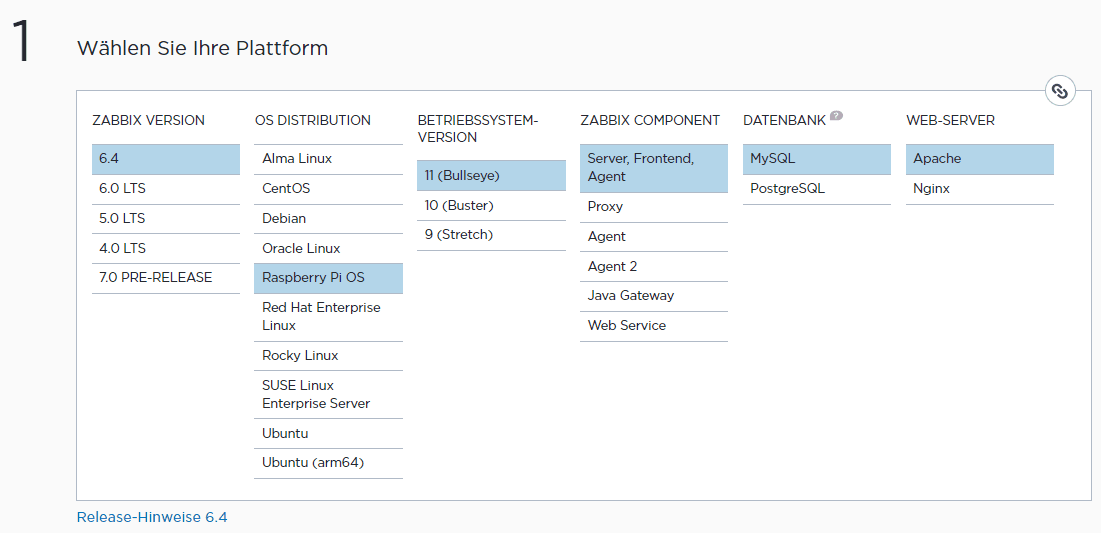Choose Zabbix version 7.0 PRE-RELEASE
Screen dimensions: 1101x533
point(165,278)
